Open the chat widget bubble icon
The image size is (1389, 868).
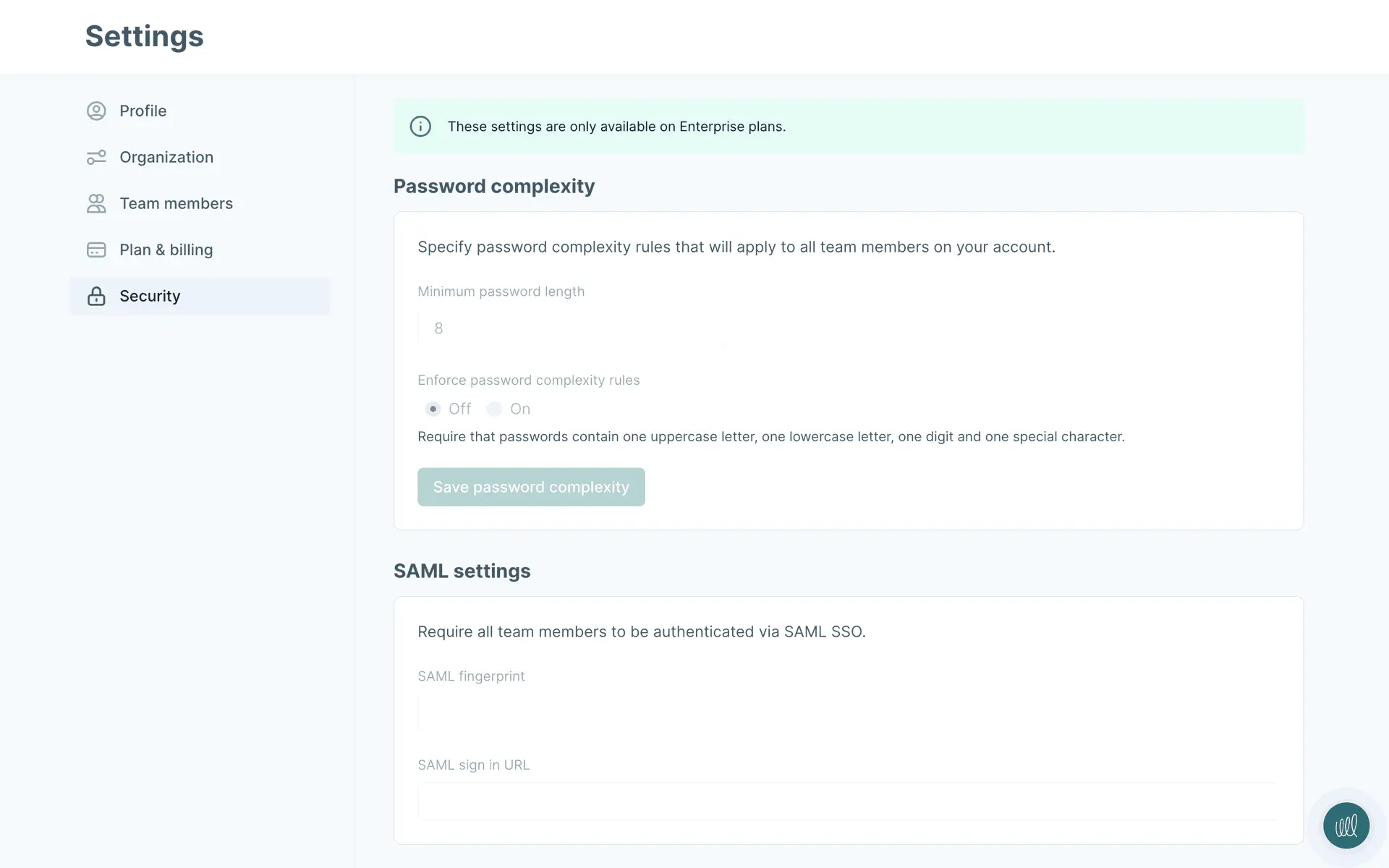(x=1346, y=825)
